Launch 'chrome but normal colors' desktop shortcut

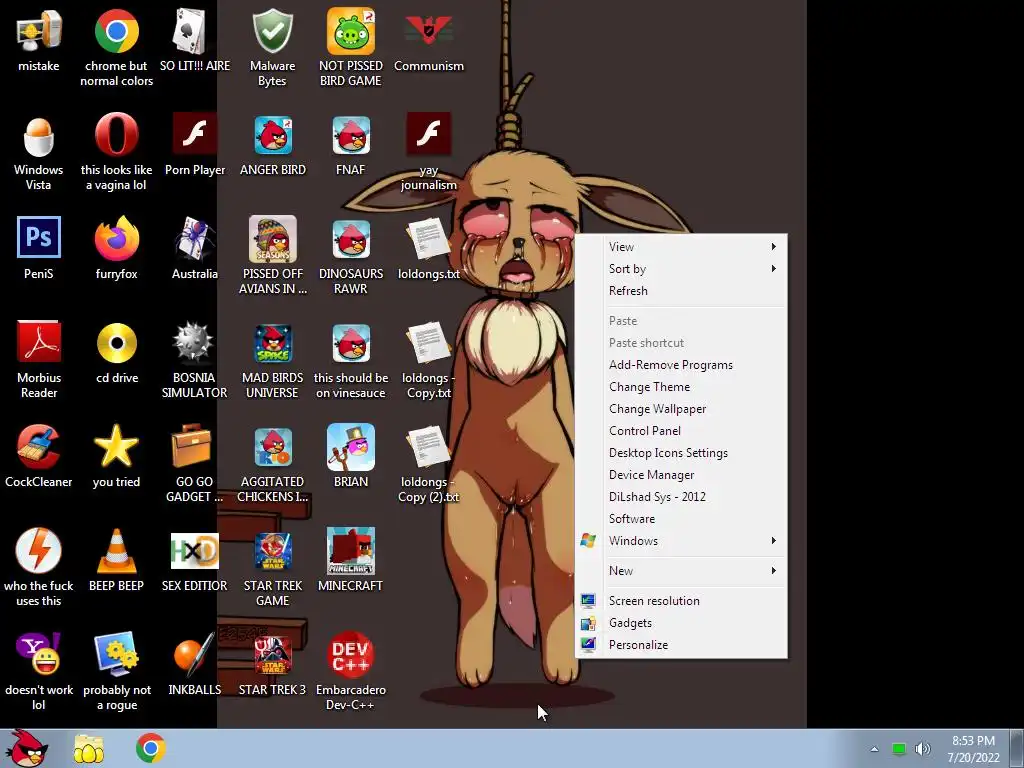tap(116, 31)
